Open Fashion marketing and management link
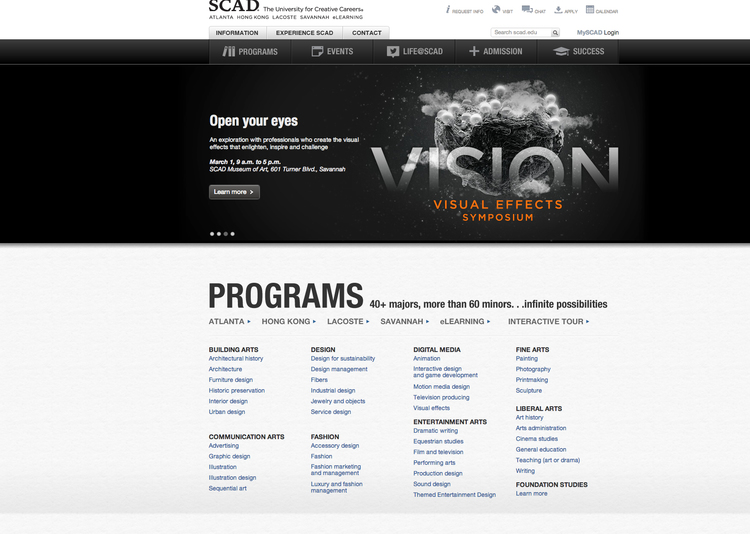This screenshot has height=534, width=750. pyautogui.click(x=336, y=470)
